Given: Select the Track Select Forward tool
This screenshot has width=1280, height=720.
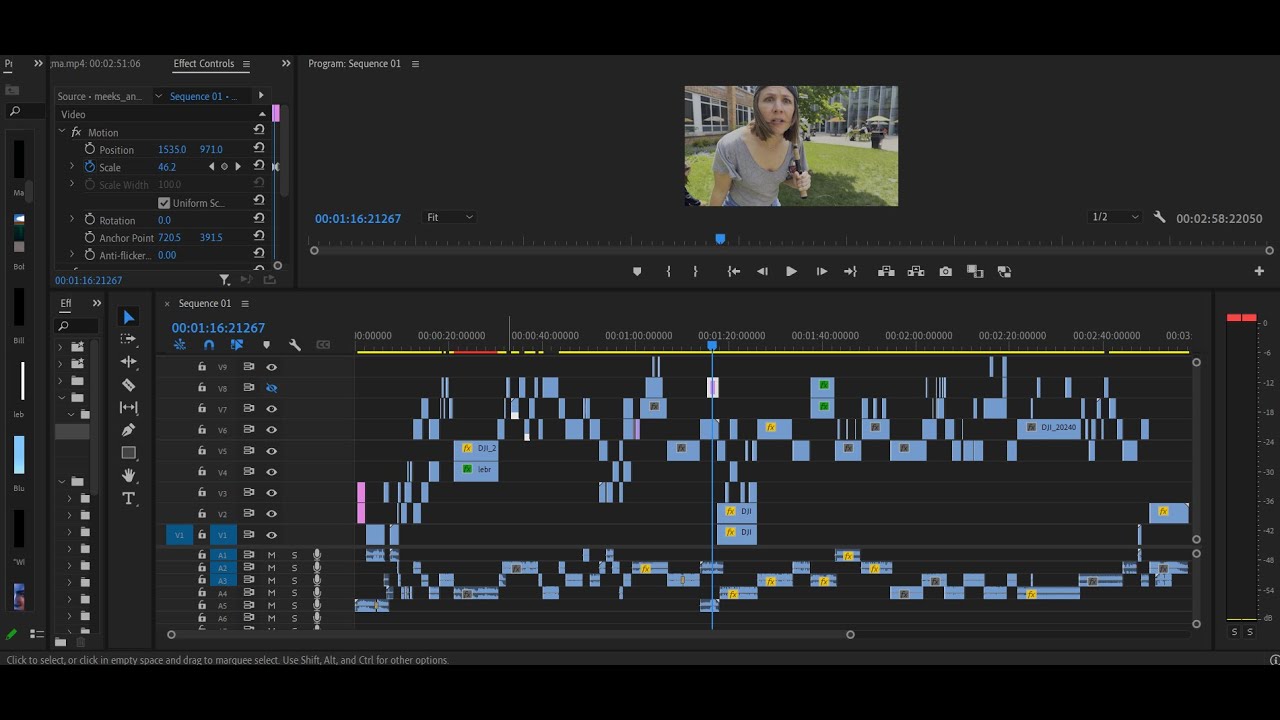Looking at the screenshot, I should pos(128,339).
